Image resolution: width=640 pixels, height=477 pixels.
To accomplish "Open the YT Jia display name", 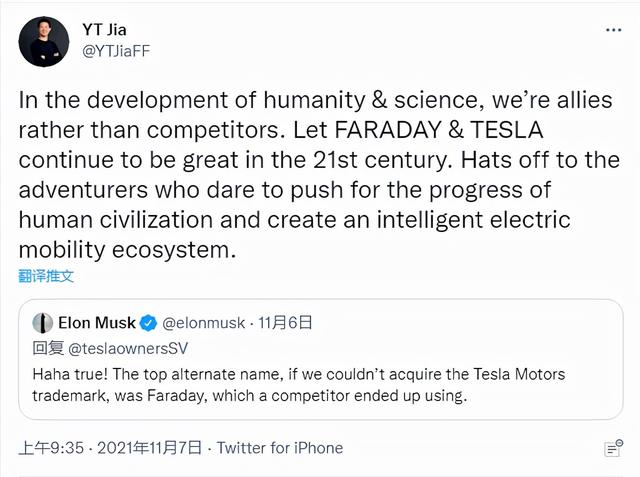I will coord(104,28).
